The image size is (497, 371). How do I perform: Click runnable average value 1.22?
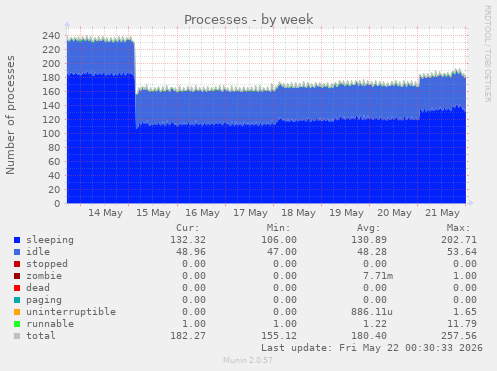coord(375,324)
